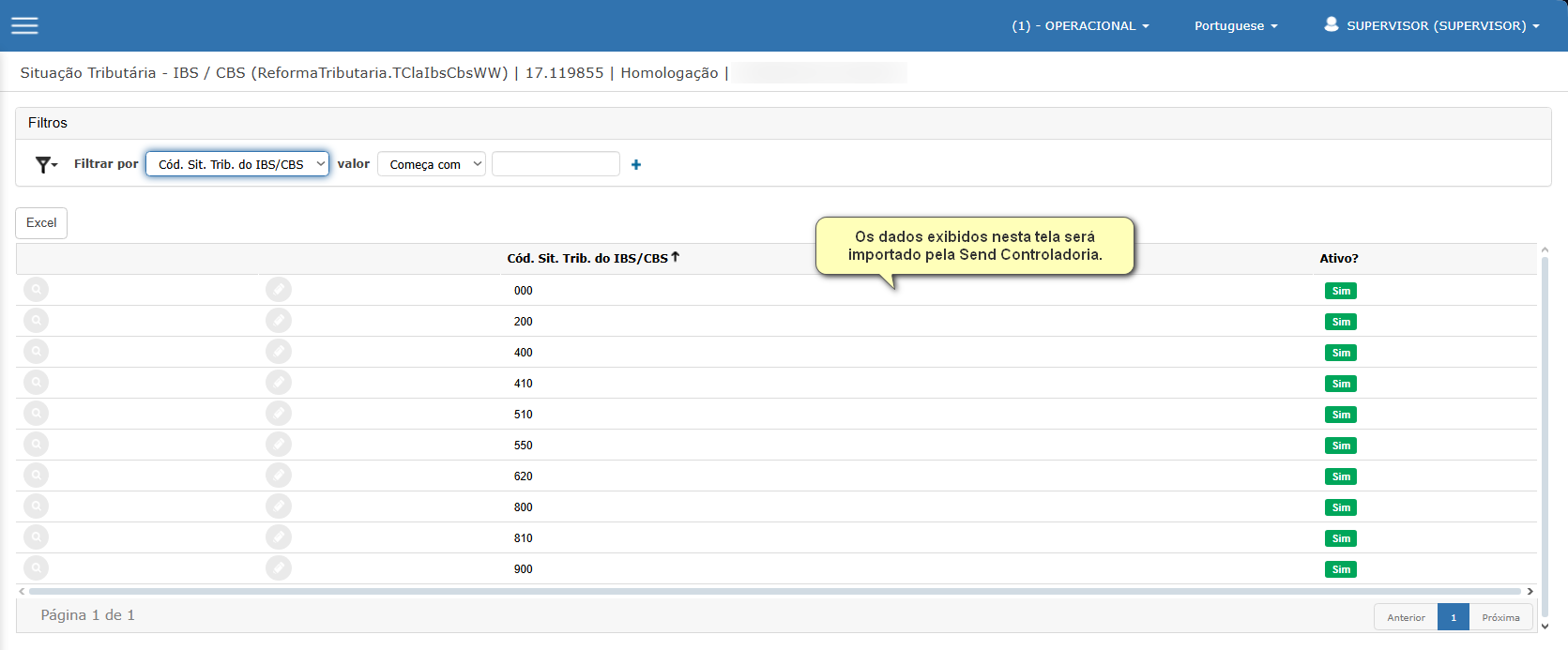The height and width of the screenshot is (650, 1568).
Task: Click the Sim status badge for code 400
Action: coord(1340,353)
